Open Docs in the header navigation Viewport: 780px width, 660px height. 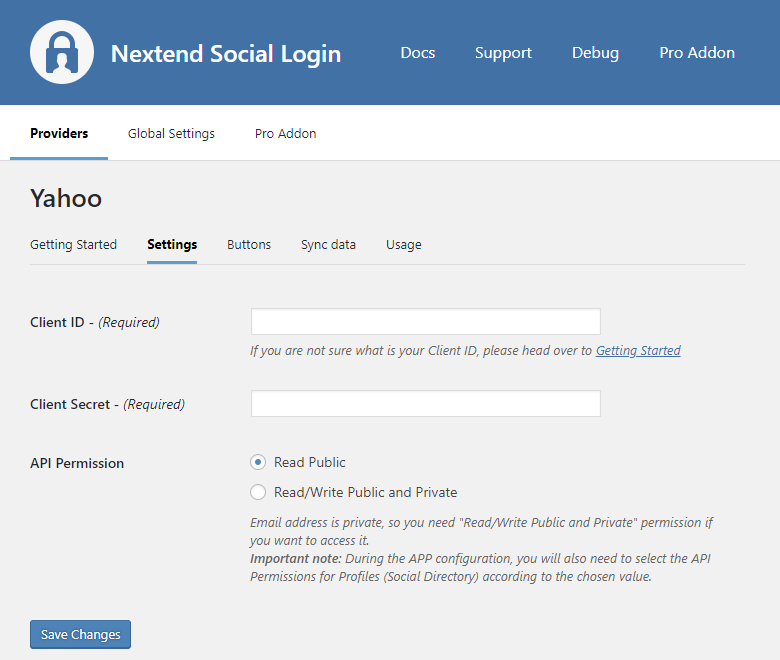coord(417,53)
